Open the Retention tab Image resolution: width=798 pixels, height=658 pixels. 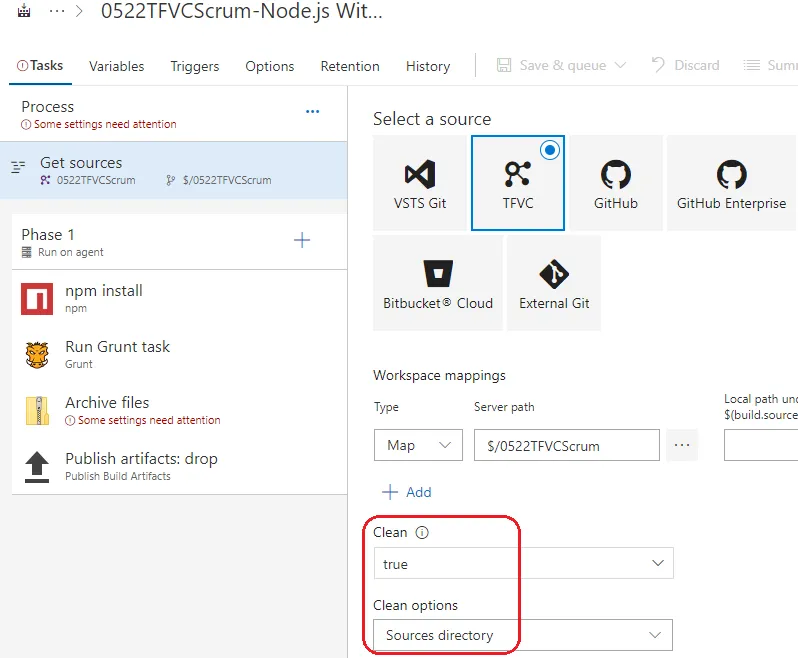[x=350, y=66]
